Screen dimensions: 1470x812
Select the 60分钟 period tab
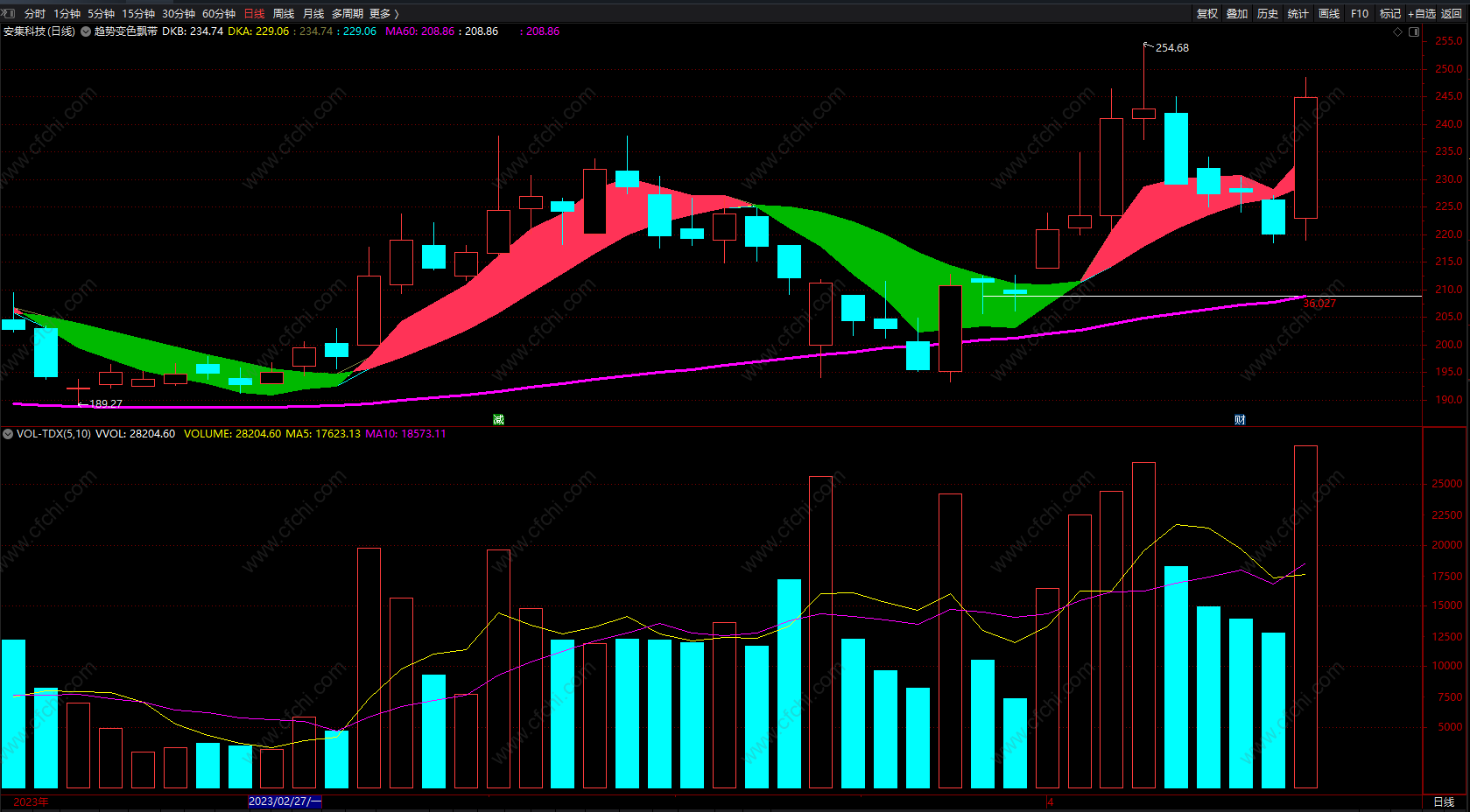point(219,14)
